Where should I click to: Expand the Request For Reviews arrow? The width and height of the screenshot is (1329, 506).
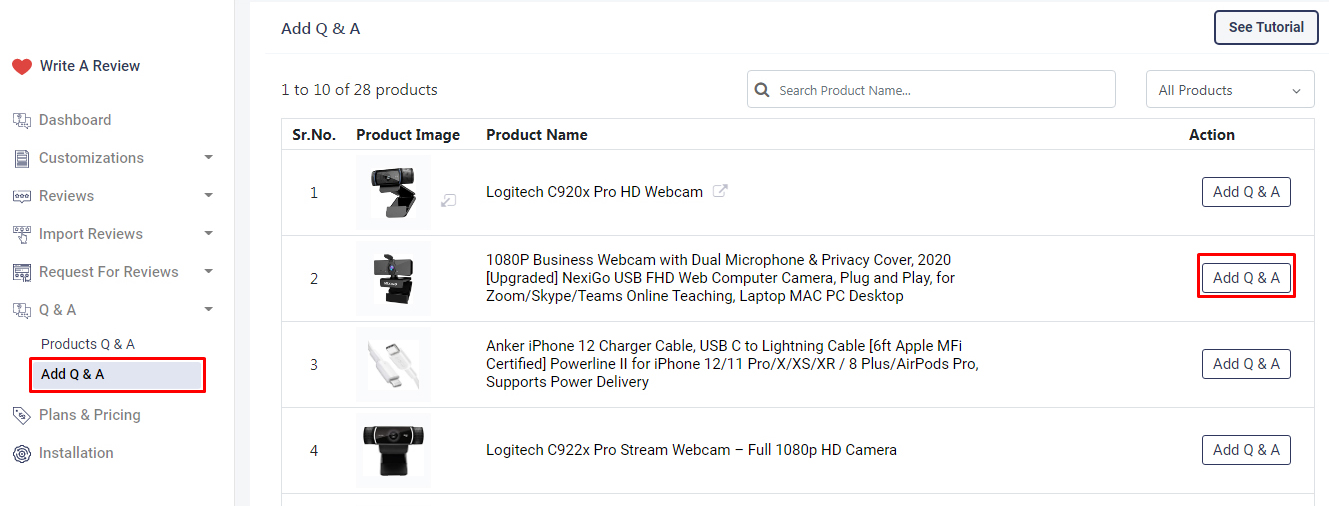click(x=208, y=272)
